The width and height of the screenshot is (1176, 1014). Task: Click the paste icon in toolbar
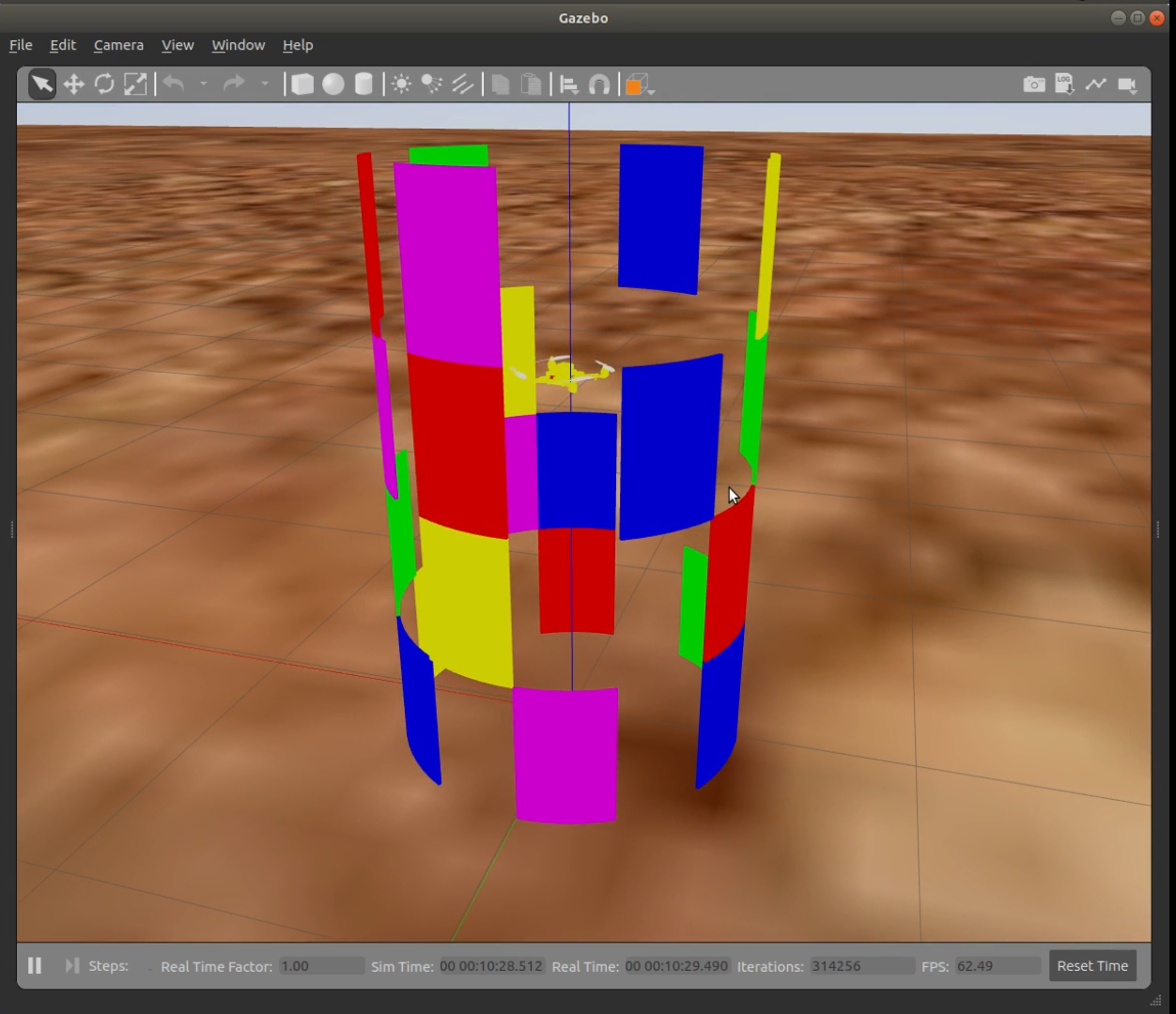click(532, 84)
